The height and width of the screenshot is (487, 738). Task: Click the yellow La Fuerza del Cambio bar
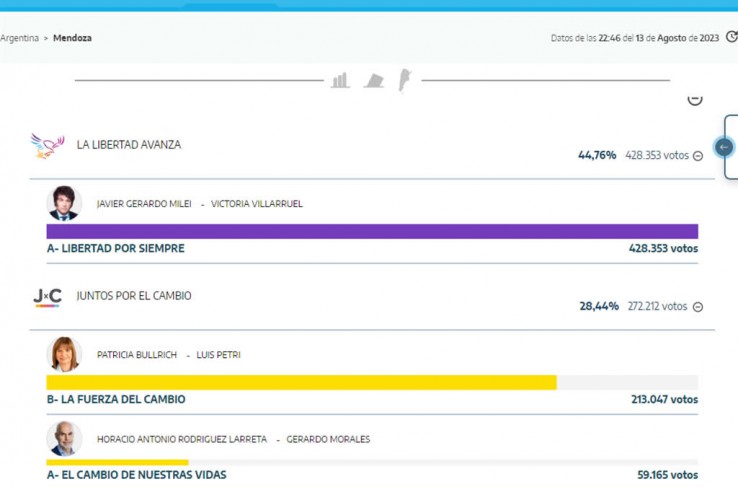301,383
